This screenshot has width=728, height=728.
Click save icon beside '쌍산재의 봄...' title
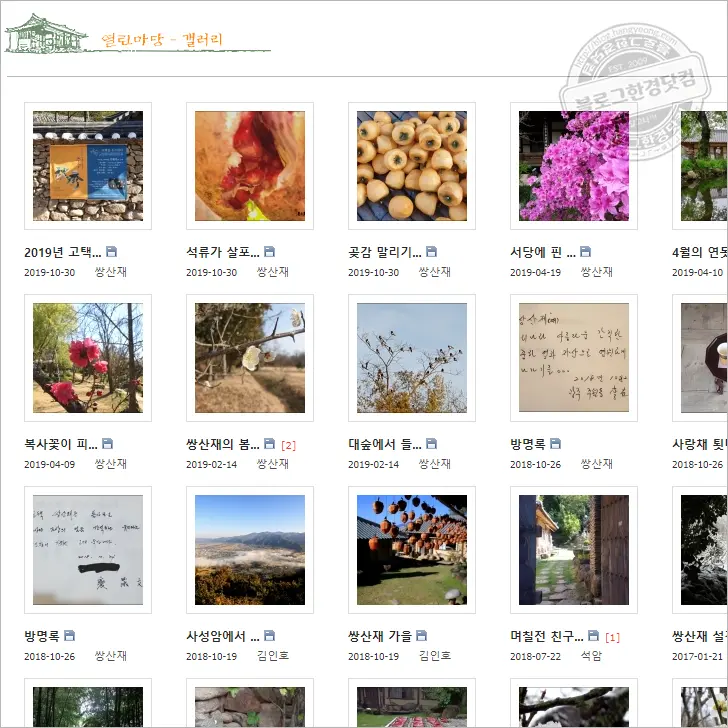269,443
